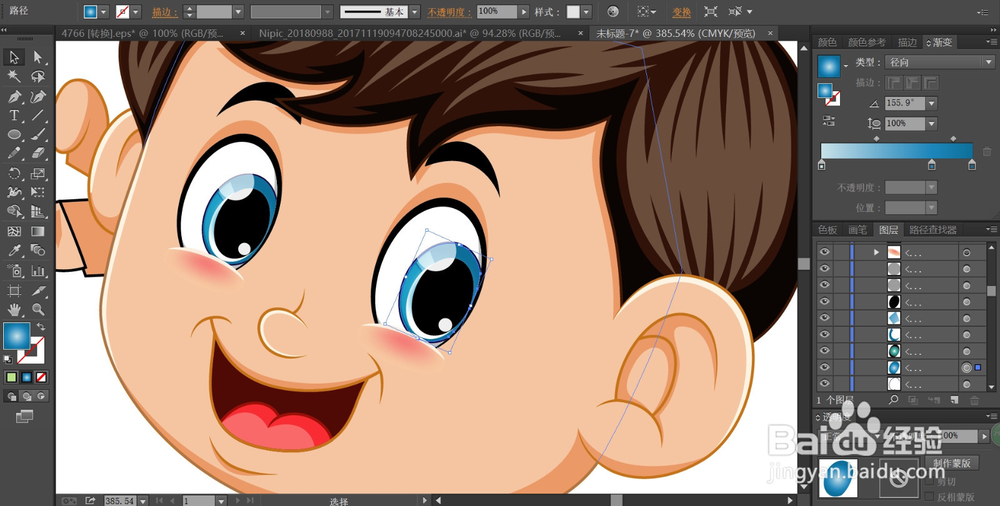The width and height of the screenshot is (1000, 506).
Task: Expand the pink blush layer group
Action: [x=876, y=252]
